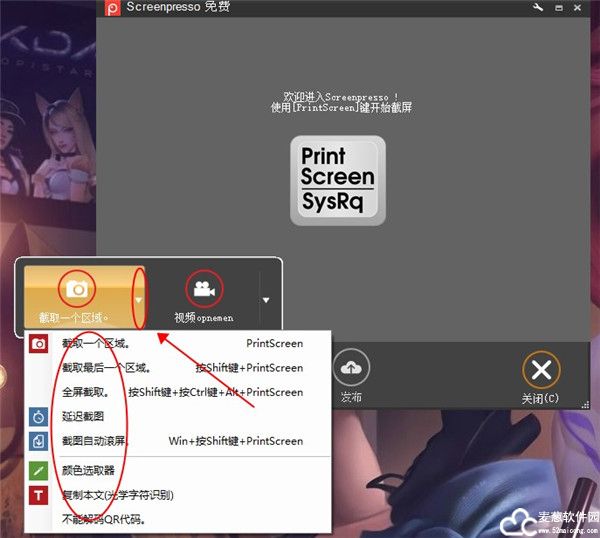The height and width of the screenshot is (538, 600).
Task: Click the 使用[PrintScreen]键开始截屏 text
Action: point(341,108)
